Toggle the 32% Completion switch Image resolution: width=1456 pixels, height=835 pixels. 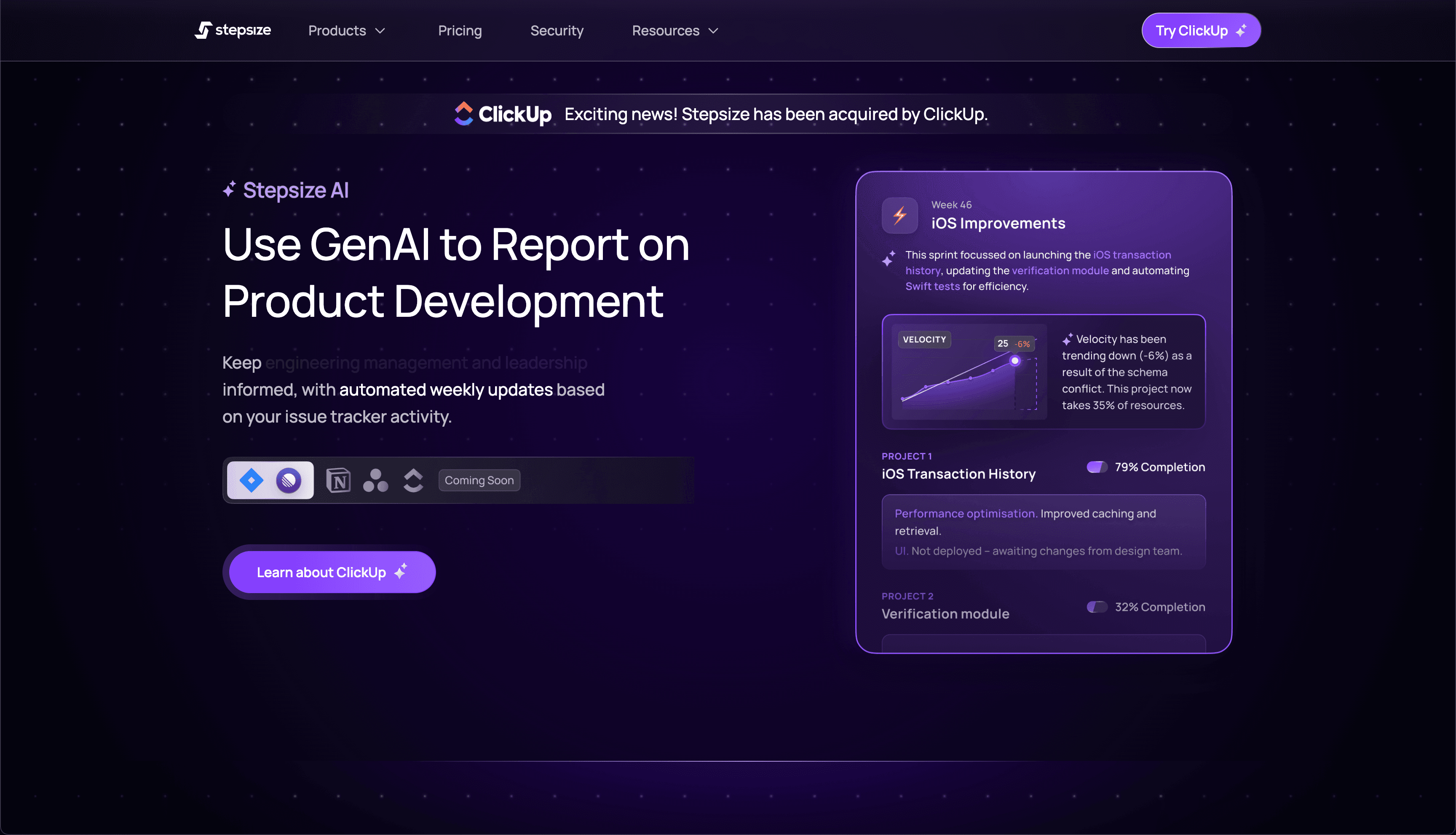(1097, 607)
